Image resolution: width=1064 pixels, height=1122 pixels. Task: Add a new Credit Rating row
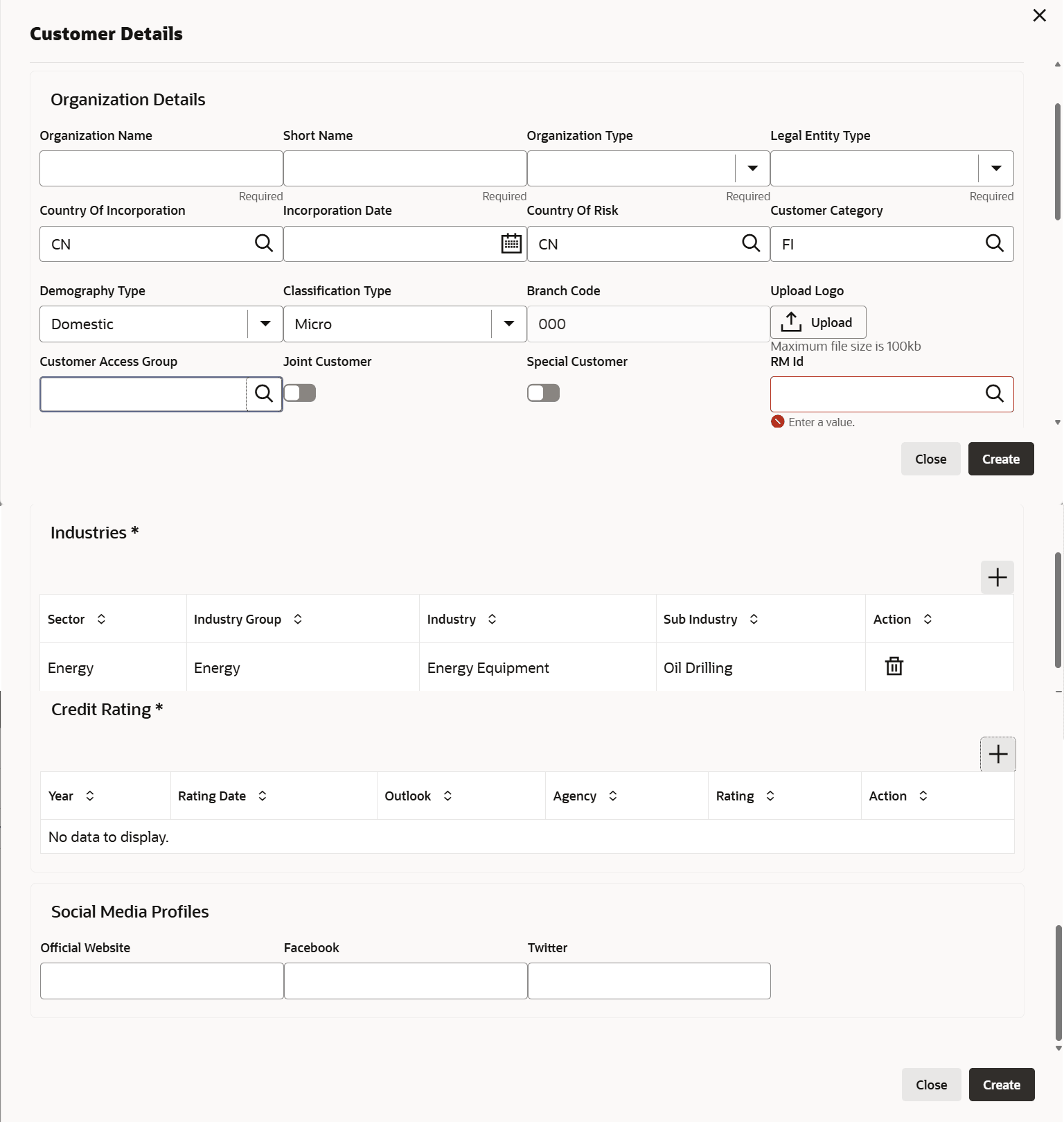[998, 754]
